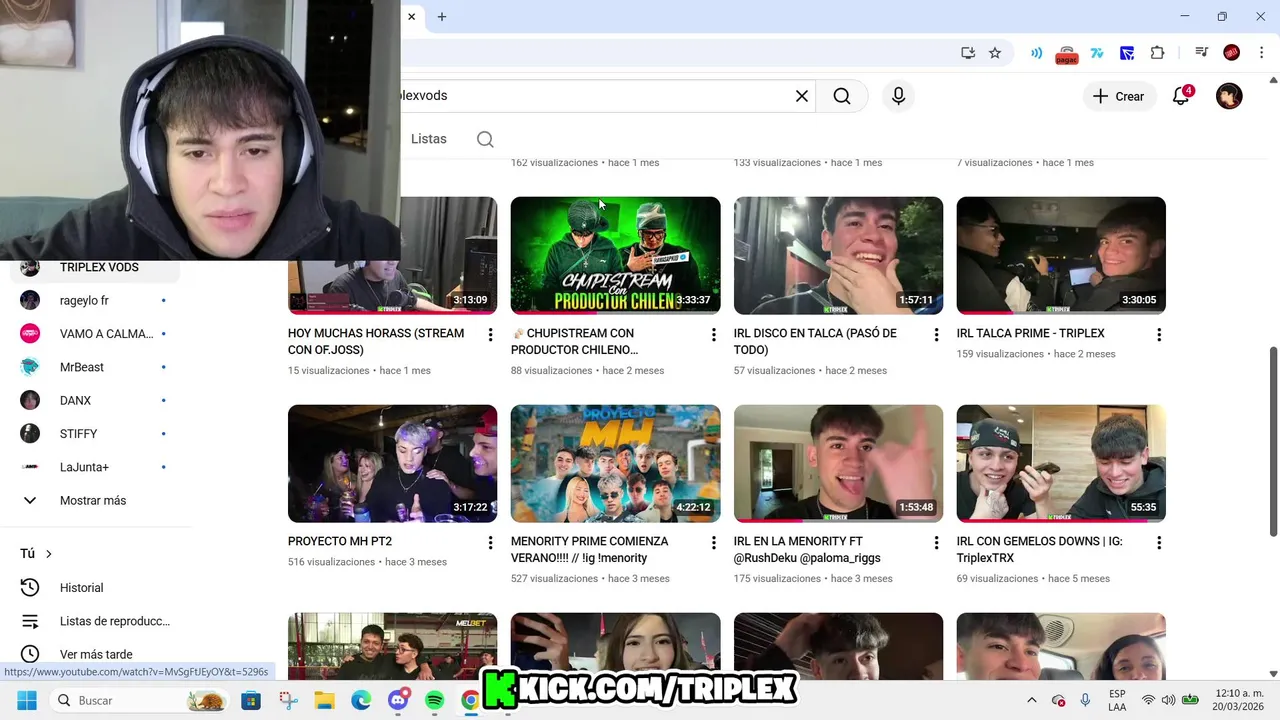
Task: Open the media controls icon in Chrome toolbar
Action: coord(1202,53)
